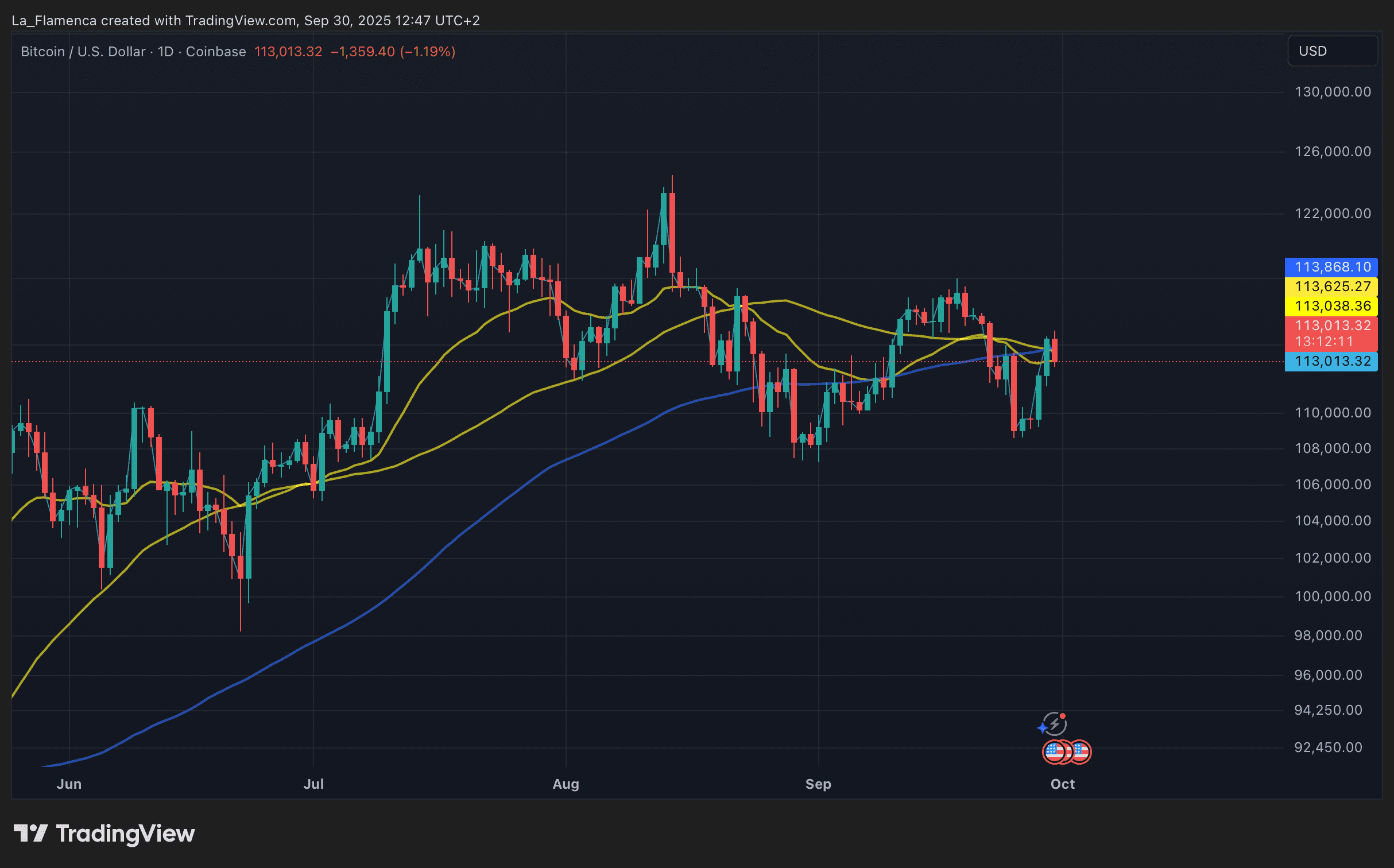Click the blue 113,868.10 price tag
Image resolution: width=1394 pixels, height=868 pixels.
(1331, 267)
